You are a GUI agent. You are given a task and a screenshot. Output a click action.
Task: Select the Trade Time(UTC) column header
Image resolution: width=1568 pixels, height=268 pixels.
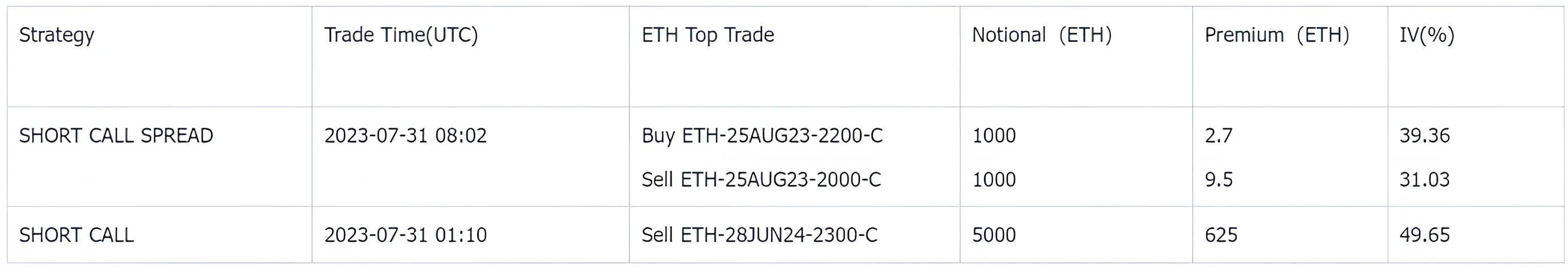[x=401, y=35]
